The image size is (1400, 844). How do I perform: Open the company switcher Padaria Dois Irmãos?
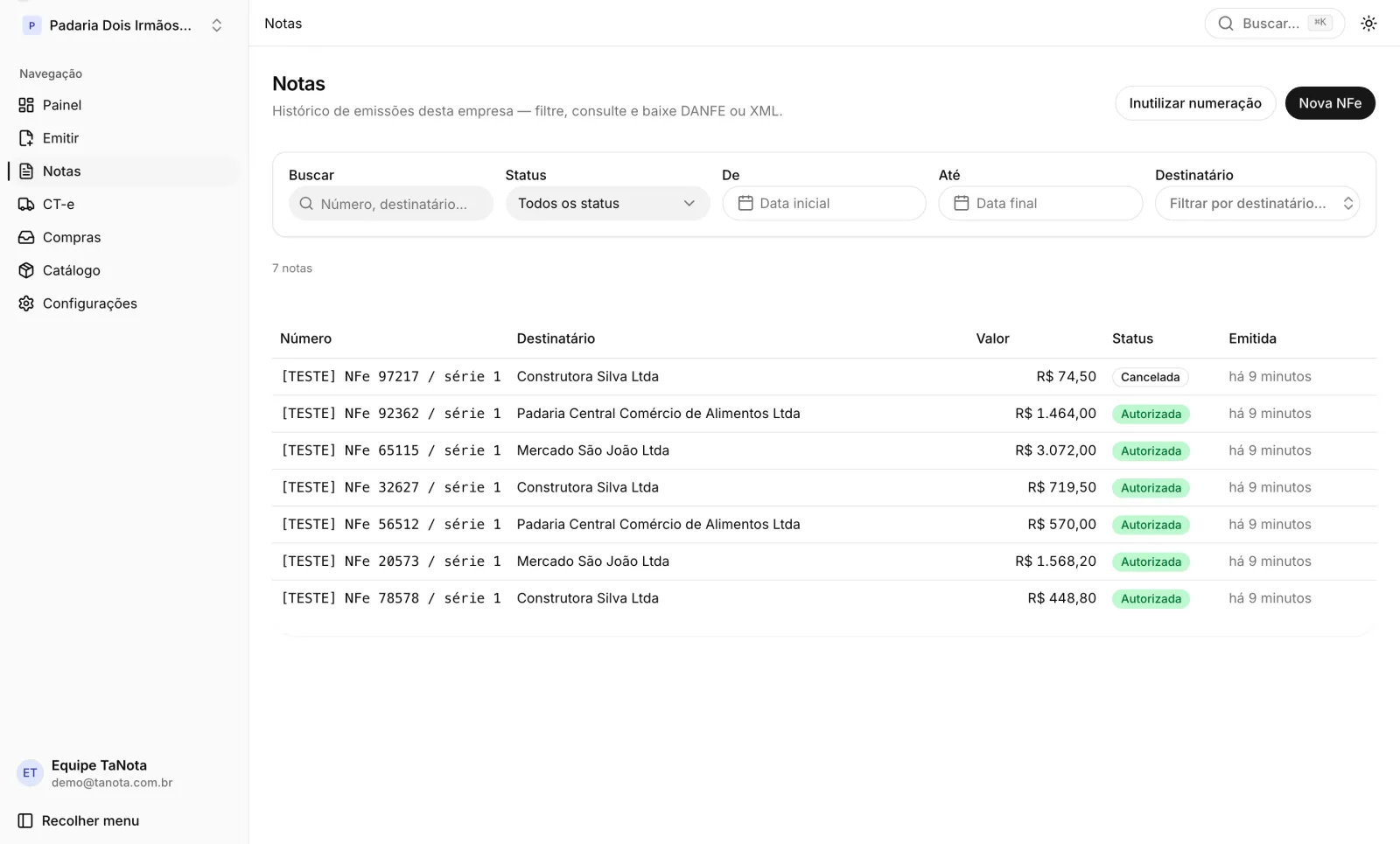pos(123,25)
